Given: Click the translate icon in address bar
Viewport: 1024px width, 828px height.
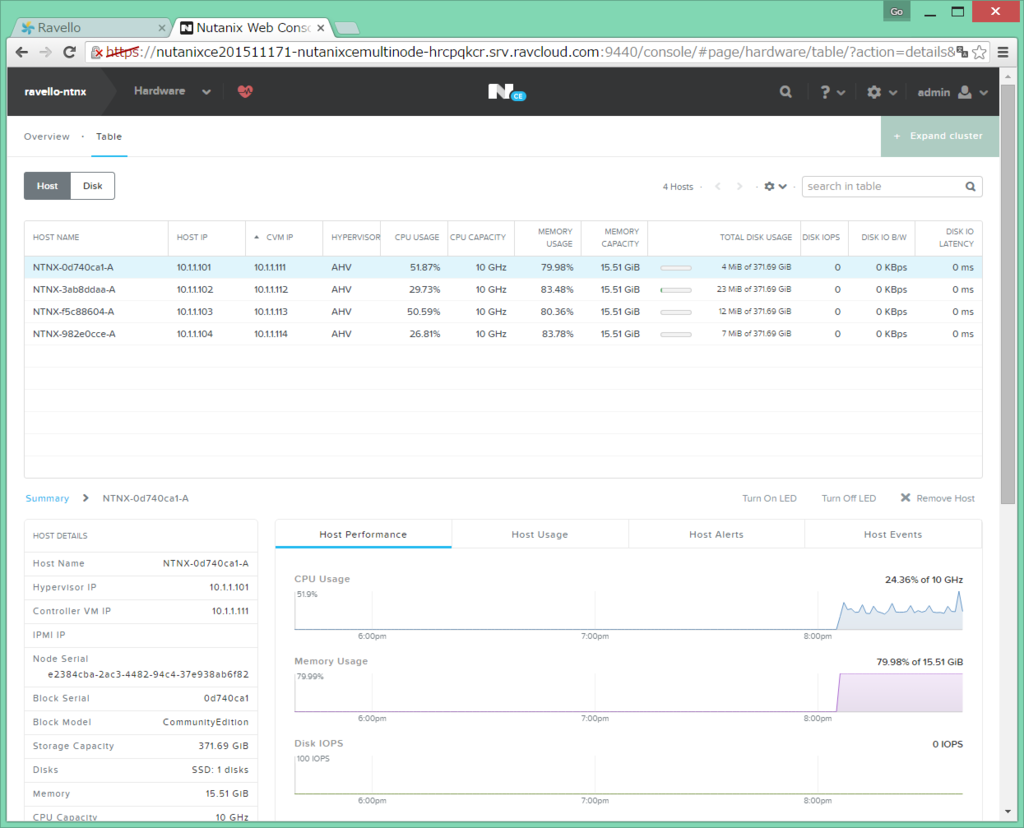Looking at the screenshot, I should pyautogui.click(x=962, y=52).
